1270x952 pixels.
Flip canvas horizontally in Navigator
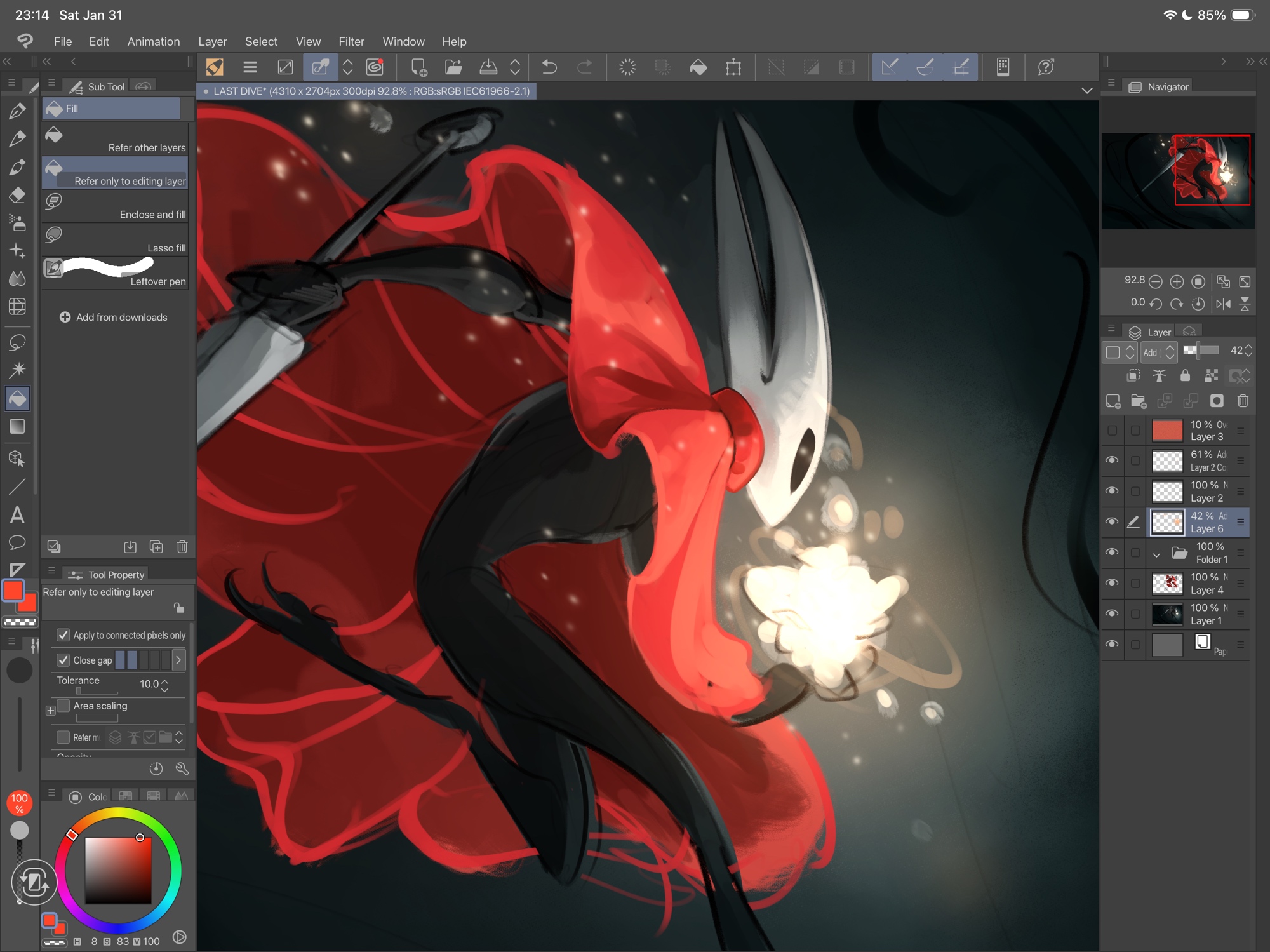(x=1223, y=304)
